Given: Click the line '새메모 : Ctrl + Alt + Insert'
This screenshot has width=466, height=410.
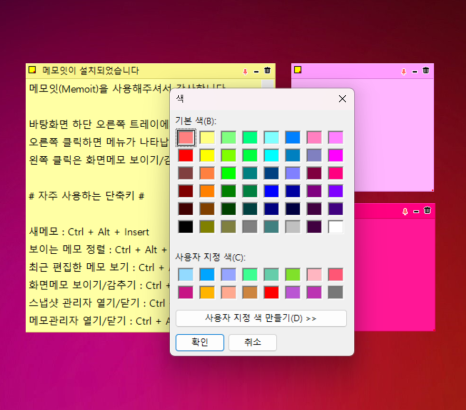Looking at the screenshot, I should (x=89, y=232).
